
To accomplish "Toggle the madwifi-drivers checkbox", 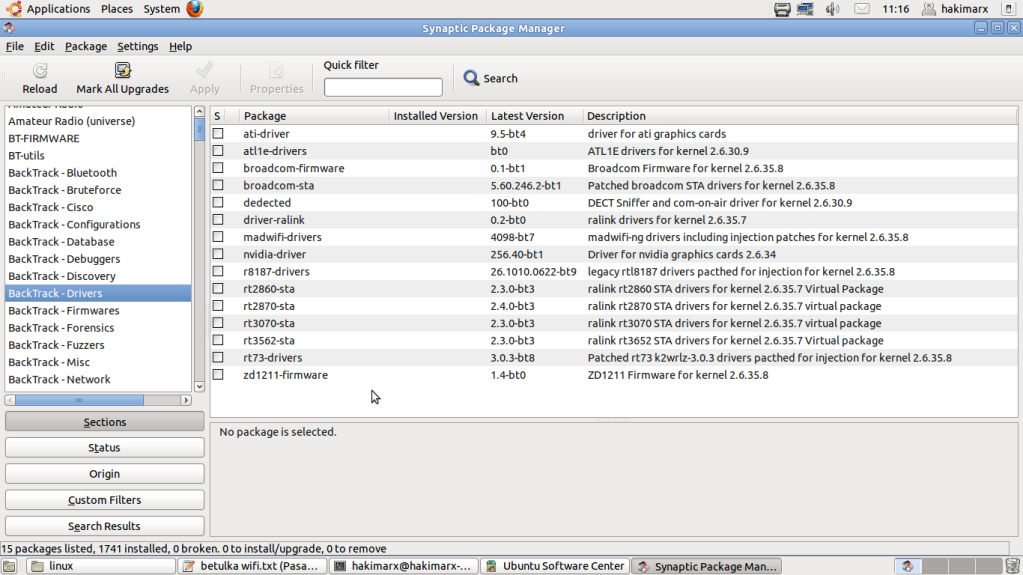I will click(x=218, y=237).
